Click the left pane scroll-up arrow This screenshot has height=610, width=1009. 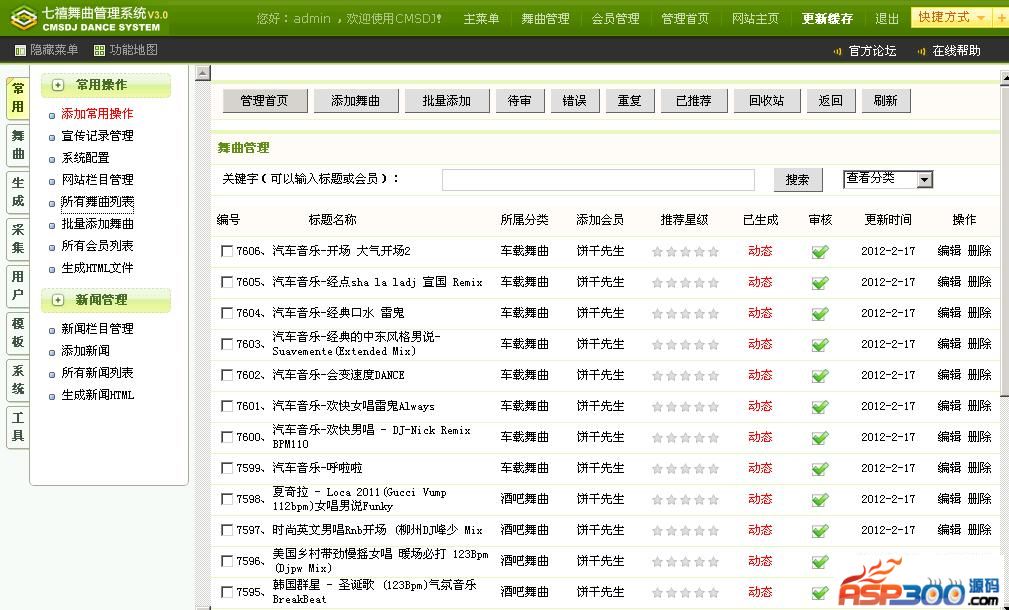coord(203,73)
